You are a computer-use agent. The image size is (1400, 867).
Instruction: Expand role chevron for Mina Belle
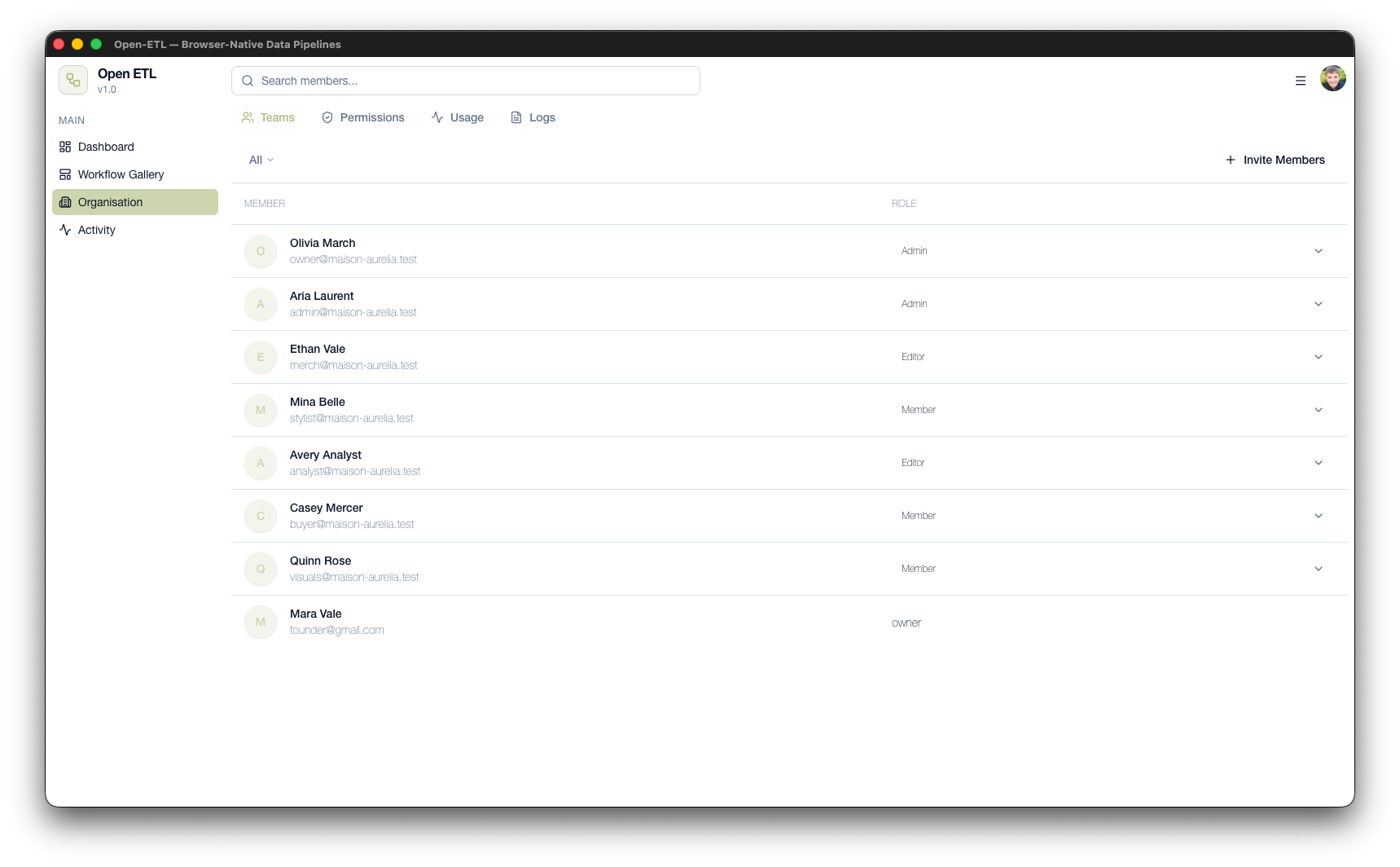(1319, 410)
